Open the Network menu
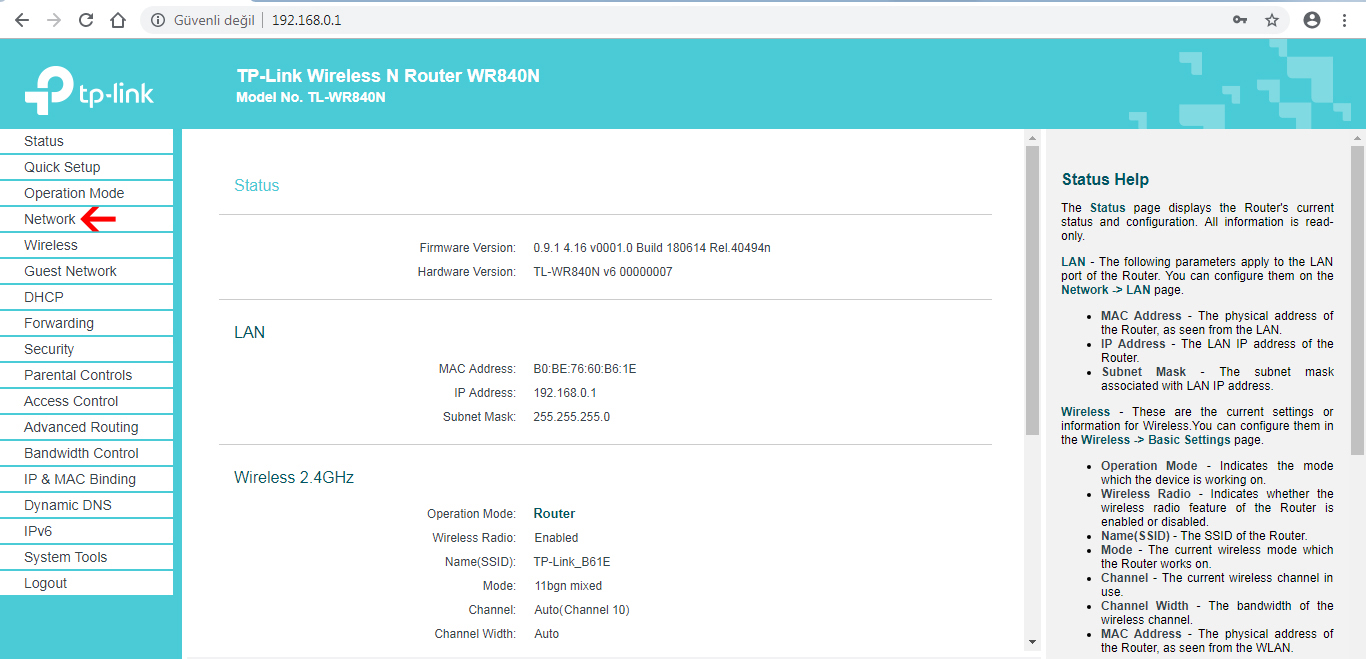1366x659 pixels. [87, 219]
